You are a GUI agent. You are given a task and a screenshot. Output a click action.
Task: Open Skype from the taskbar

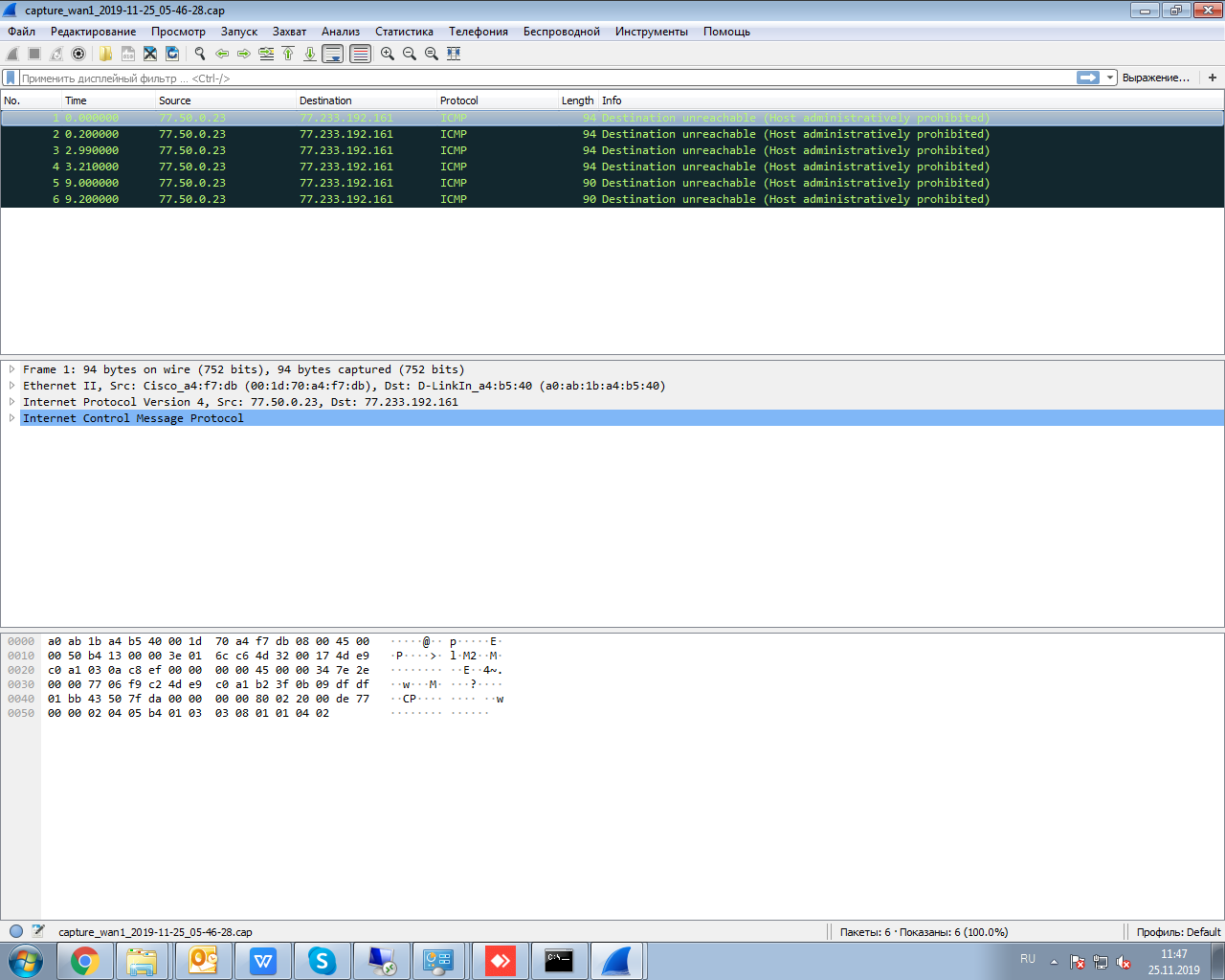(x=322, y=961)
